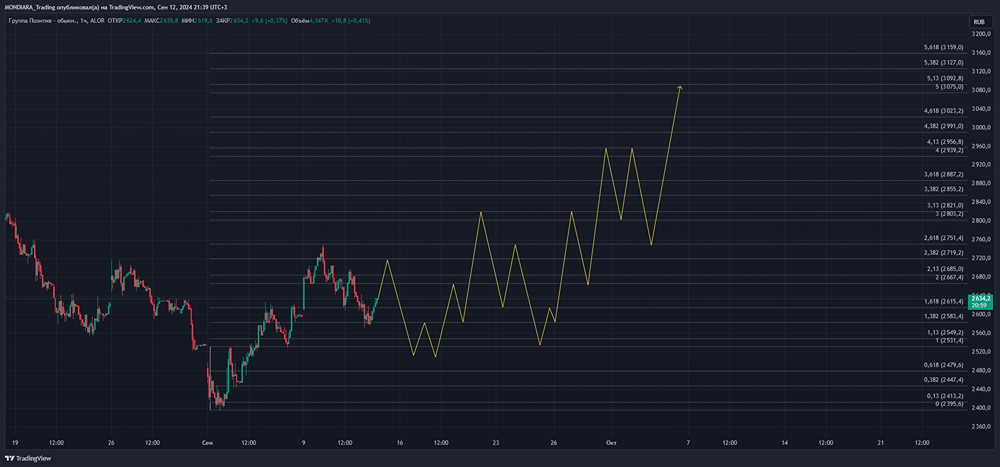
Task: Click the 1ч timeframe label in legend
Action: 84,21
